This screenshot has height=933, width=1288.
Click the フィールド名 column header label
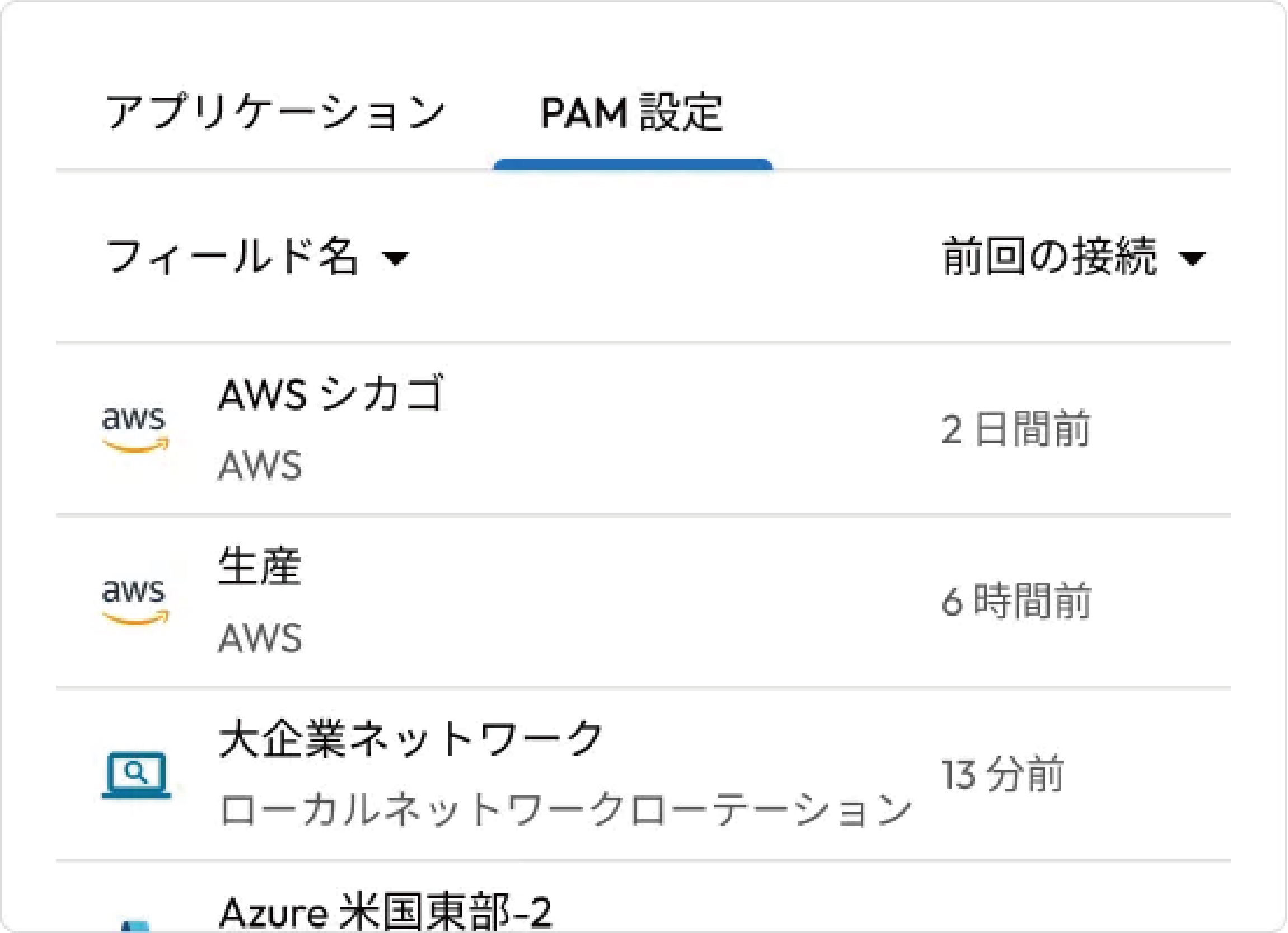tap(233, 257)
